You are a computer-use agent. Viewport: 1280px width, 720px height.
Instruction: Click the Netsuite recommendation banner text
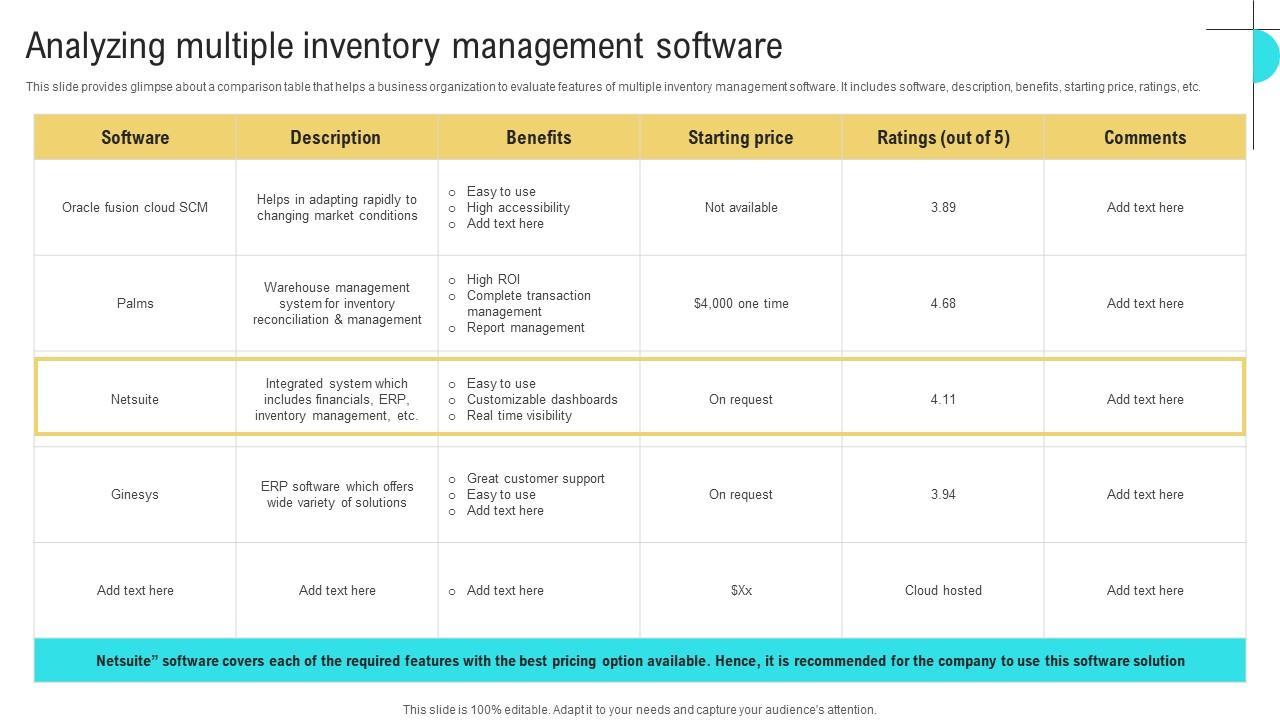point(640,661)
